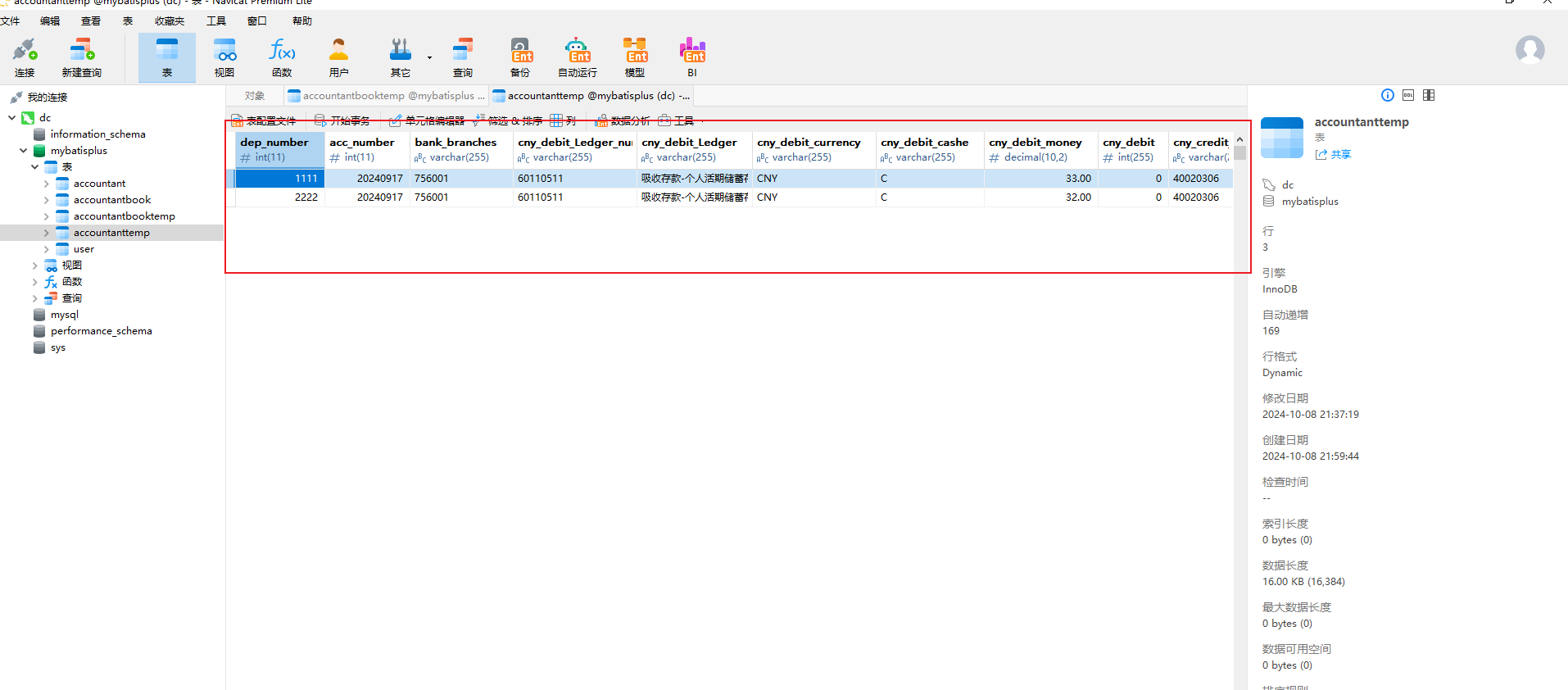The height and width of the screenshot is (690, 1568).
Task: Open the 单元格编辑器 cell editor
Action: (427, 120)
